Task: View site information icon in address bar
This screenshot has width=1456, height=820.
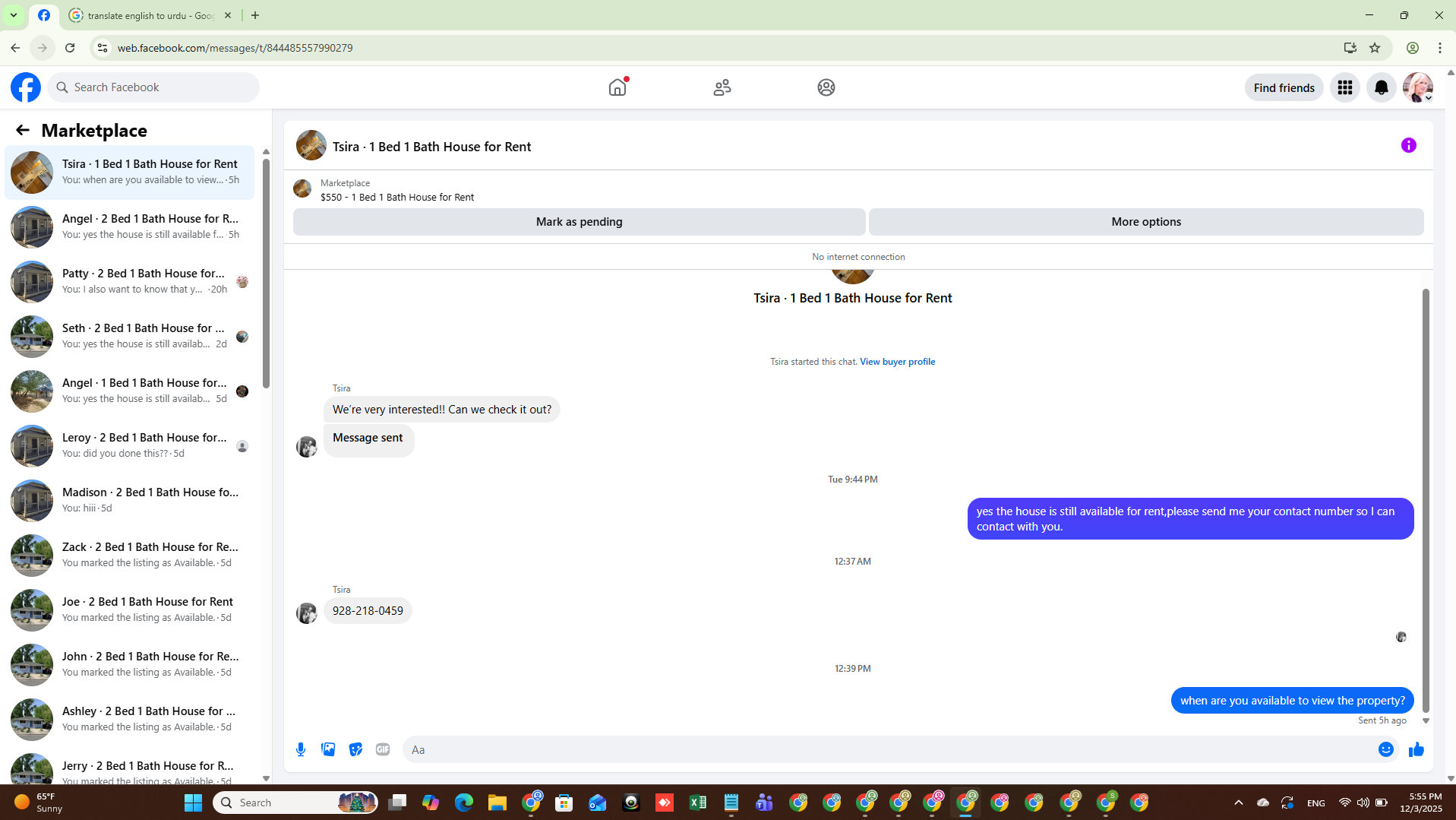Action: click(x=102, y=48)
